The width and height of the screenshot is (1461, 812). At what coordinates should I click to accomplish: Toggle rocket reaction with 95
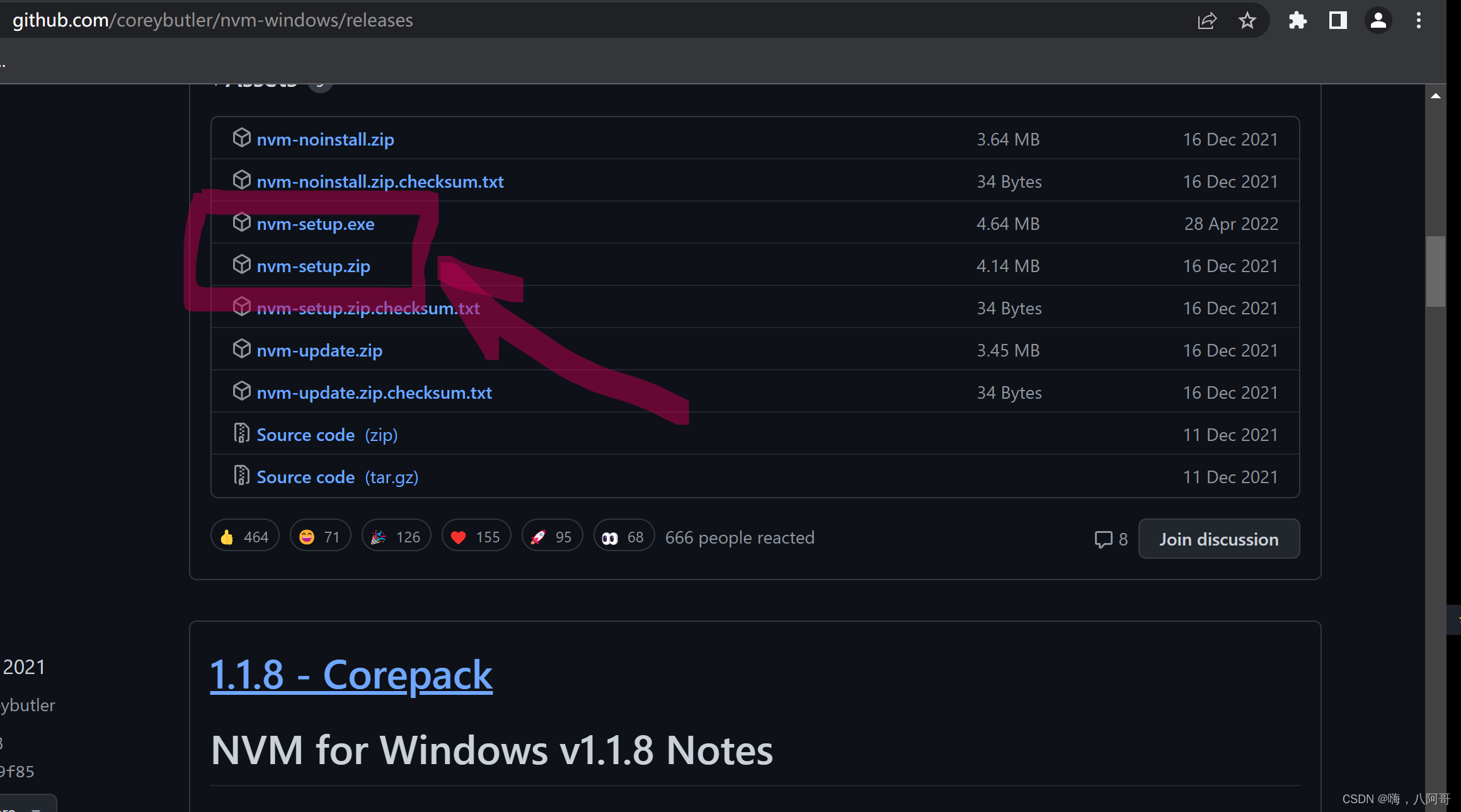point(552,536)
